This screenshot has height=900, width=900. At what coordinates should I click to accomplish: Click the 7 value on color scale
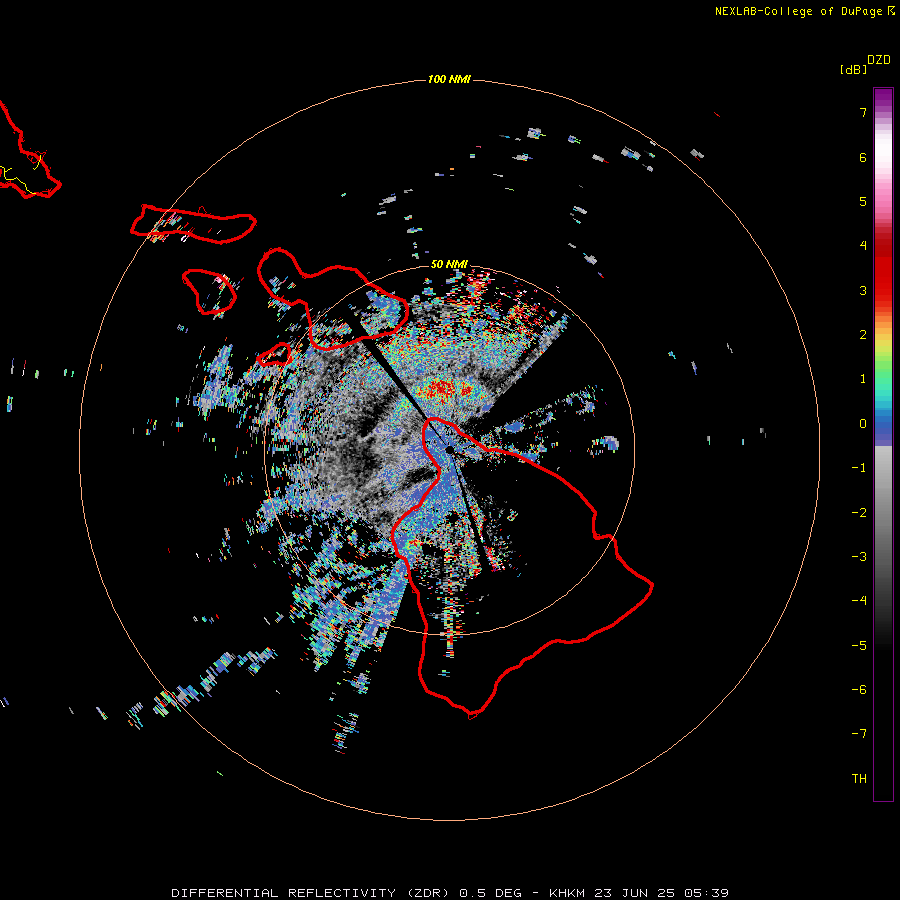tap(863, 112)
